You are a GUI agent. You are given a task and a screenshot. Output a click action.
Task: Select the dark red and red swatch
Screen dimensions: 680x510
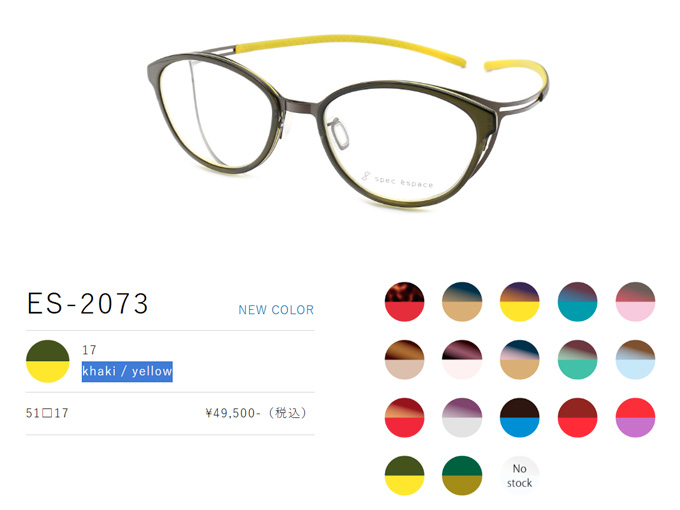tap(577, 418)
